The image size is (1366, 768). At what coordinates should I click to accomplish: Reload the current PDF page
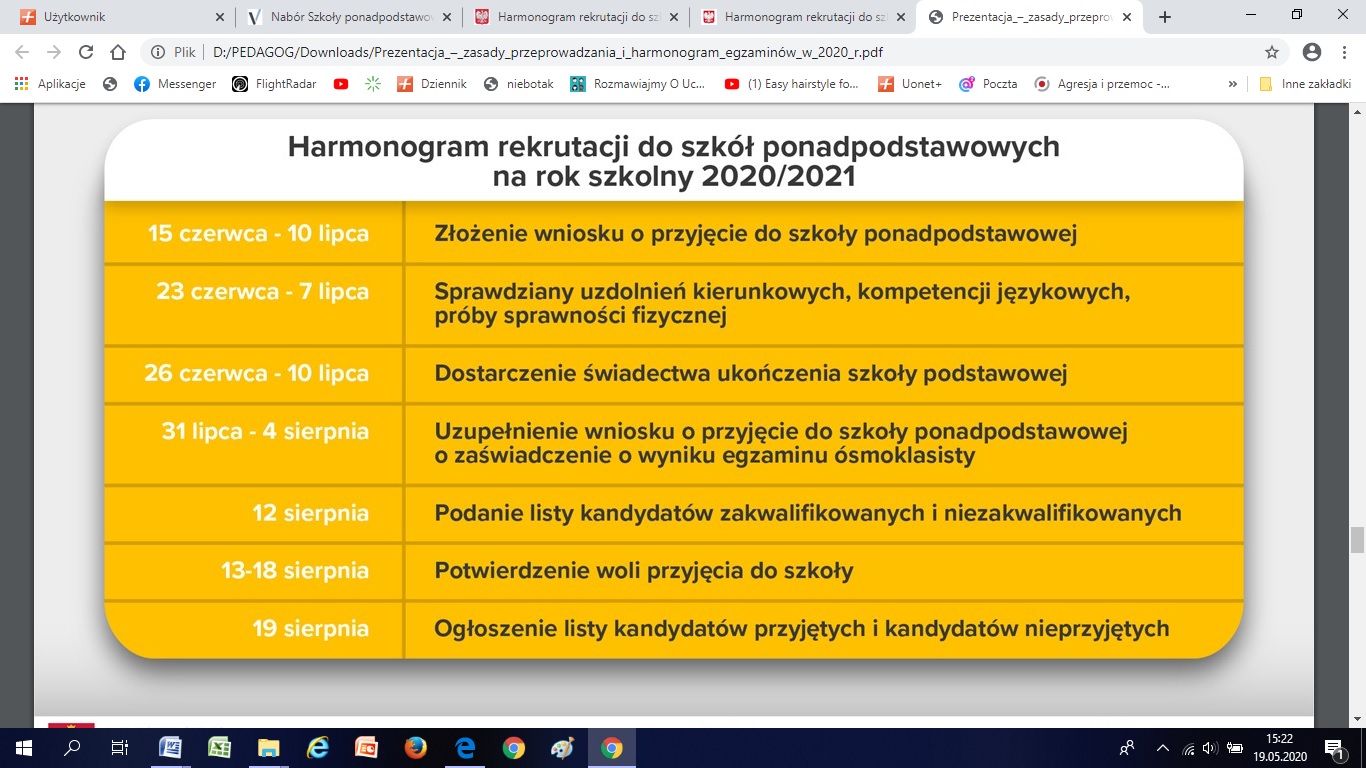(85, 52)
